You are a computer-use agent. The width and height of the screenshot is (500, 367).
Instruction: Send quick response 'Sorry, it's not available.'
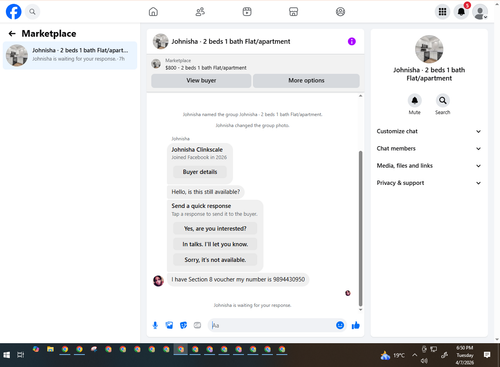pos(215,260)
